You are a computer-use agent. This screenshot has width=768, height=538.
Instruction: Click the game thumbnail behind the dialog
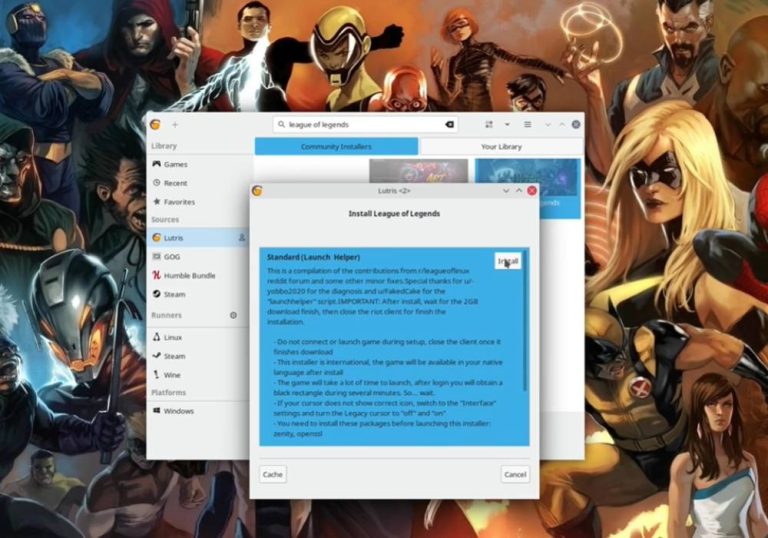click(x=418, y=171)
